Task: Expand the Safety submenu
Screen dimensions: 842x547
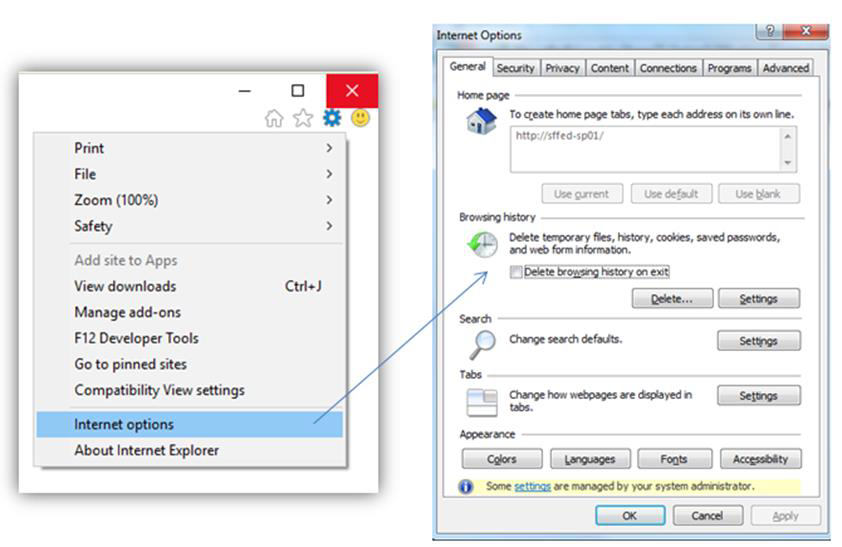Action: tap(329, 226)
